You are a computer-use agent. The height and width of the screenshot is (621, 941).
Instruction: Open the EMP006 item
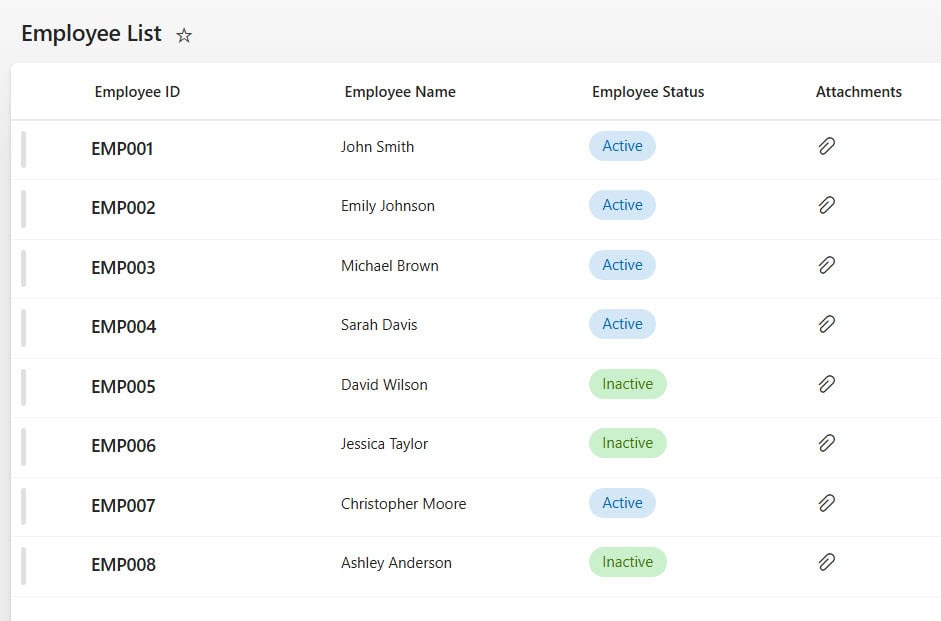[124, 446]
